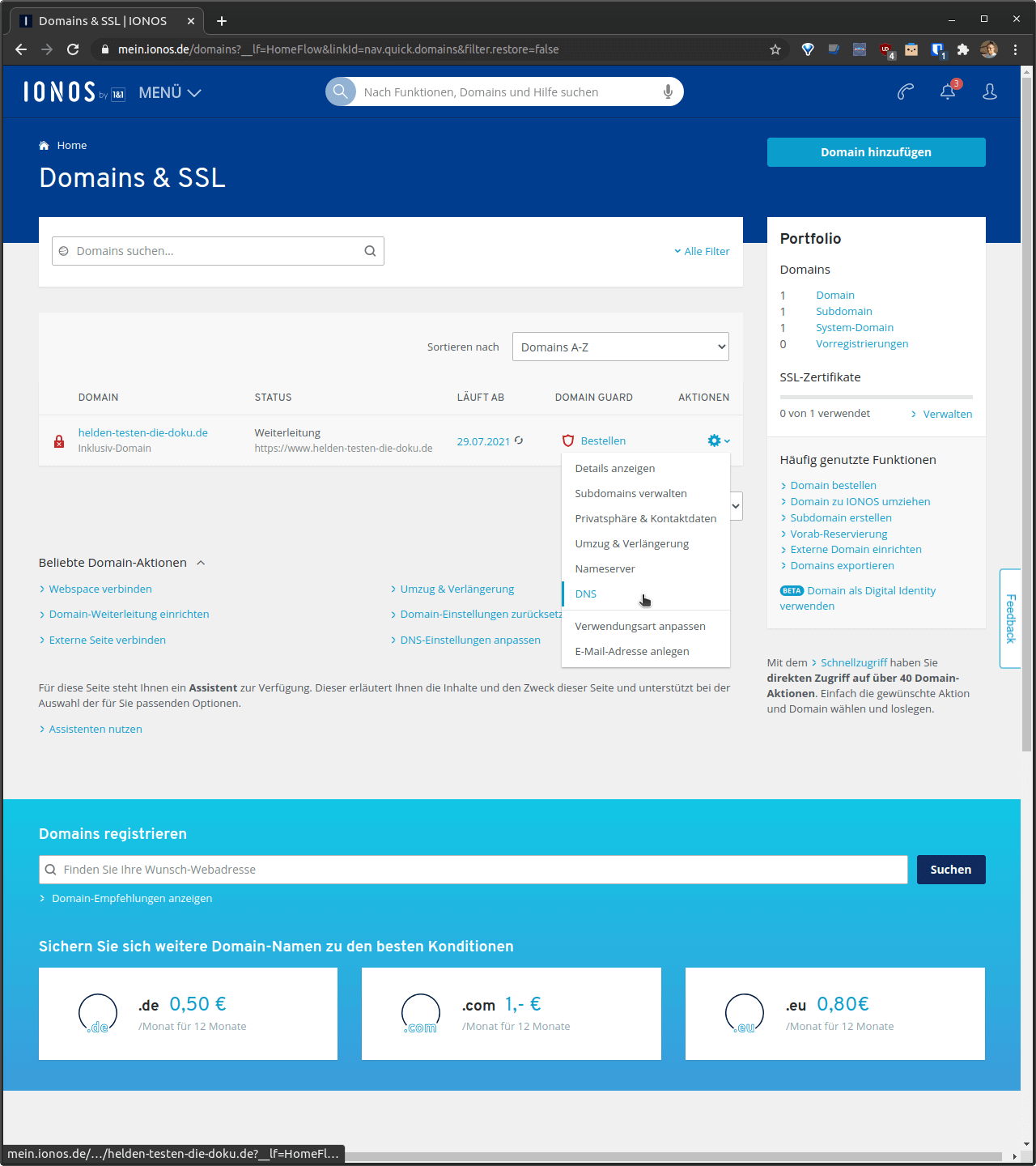Click Domain bestellen quick function

pyautogui.click(x=834, y=485)
